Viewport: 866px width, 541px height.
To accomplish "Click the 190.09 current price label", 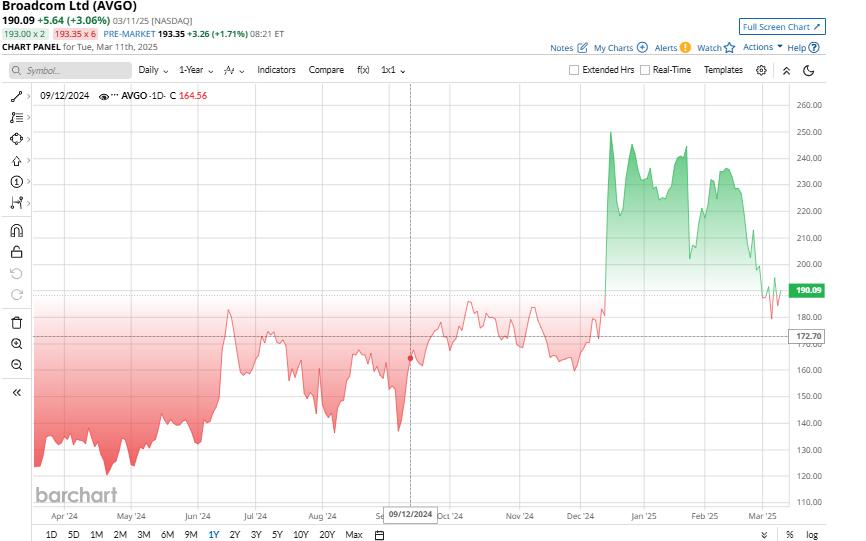I will [x=806, y=290].
